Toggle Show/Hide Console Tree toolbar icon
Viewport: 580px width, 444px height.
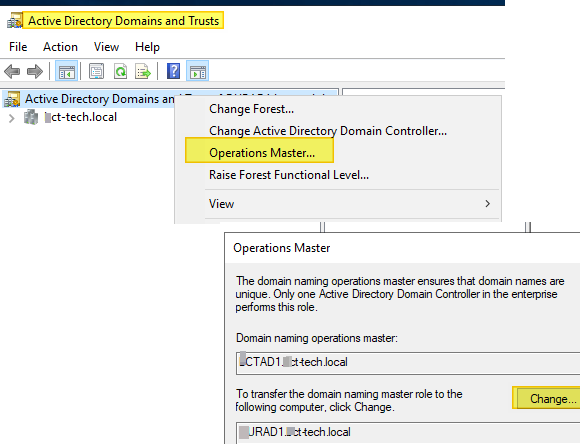(67, 71)
